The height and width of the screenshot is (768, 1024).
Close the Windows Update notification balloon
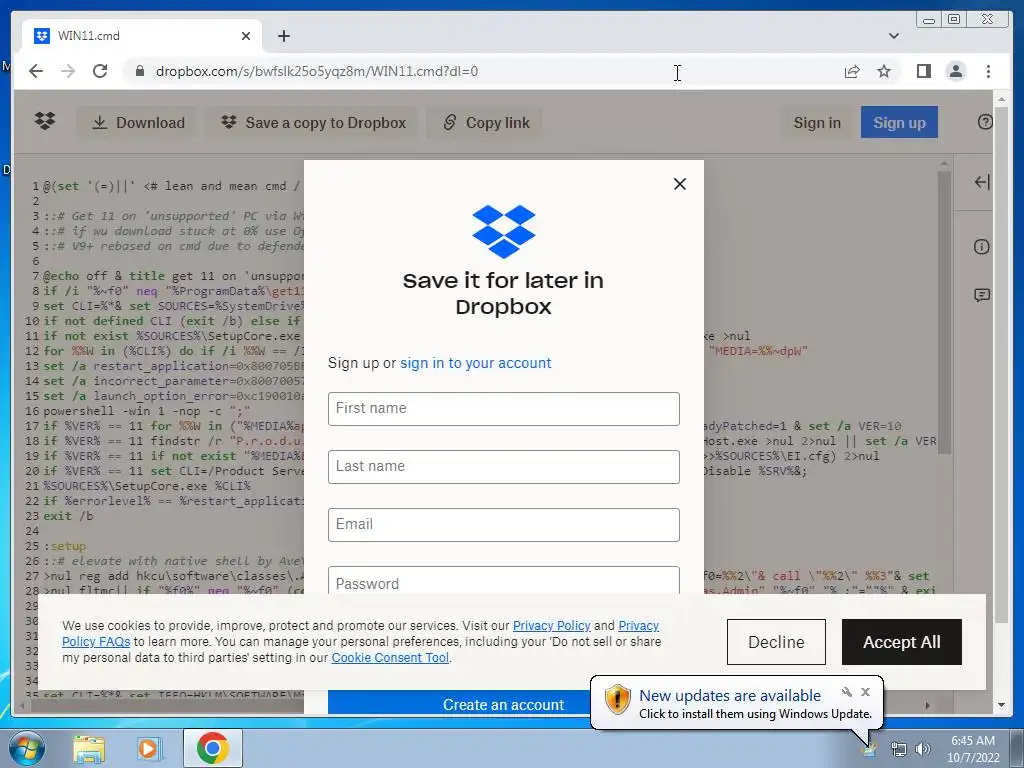(865, 692)
